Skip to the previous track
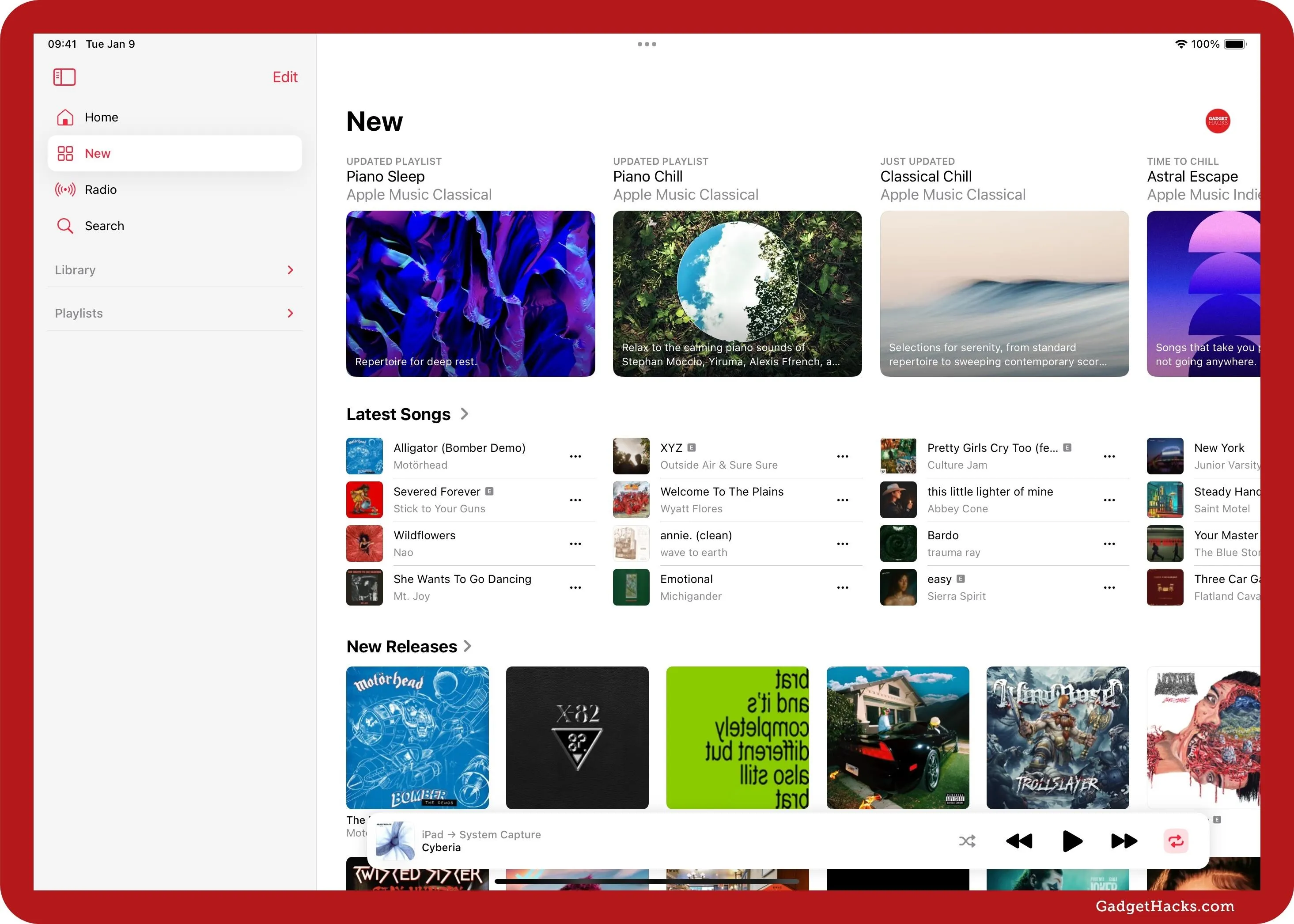The height and width of the screenshot is (924, 1294). coord(1019,841)
